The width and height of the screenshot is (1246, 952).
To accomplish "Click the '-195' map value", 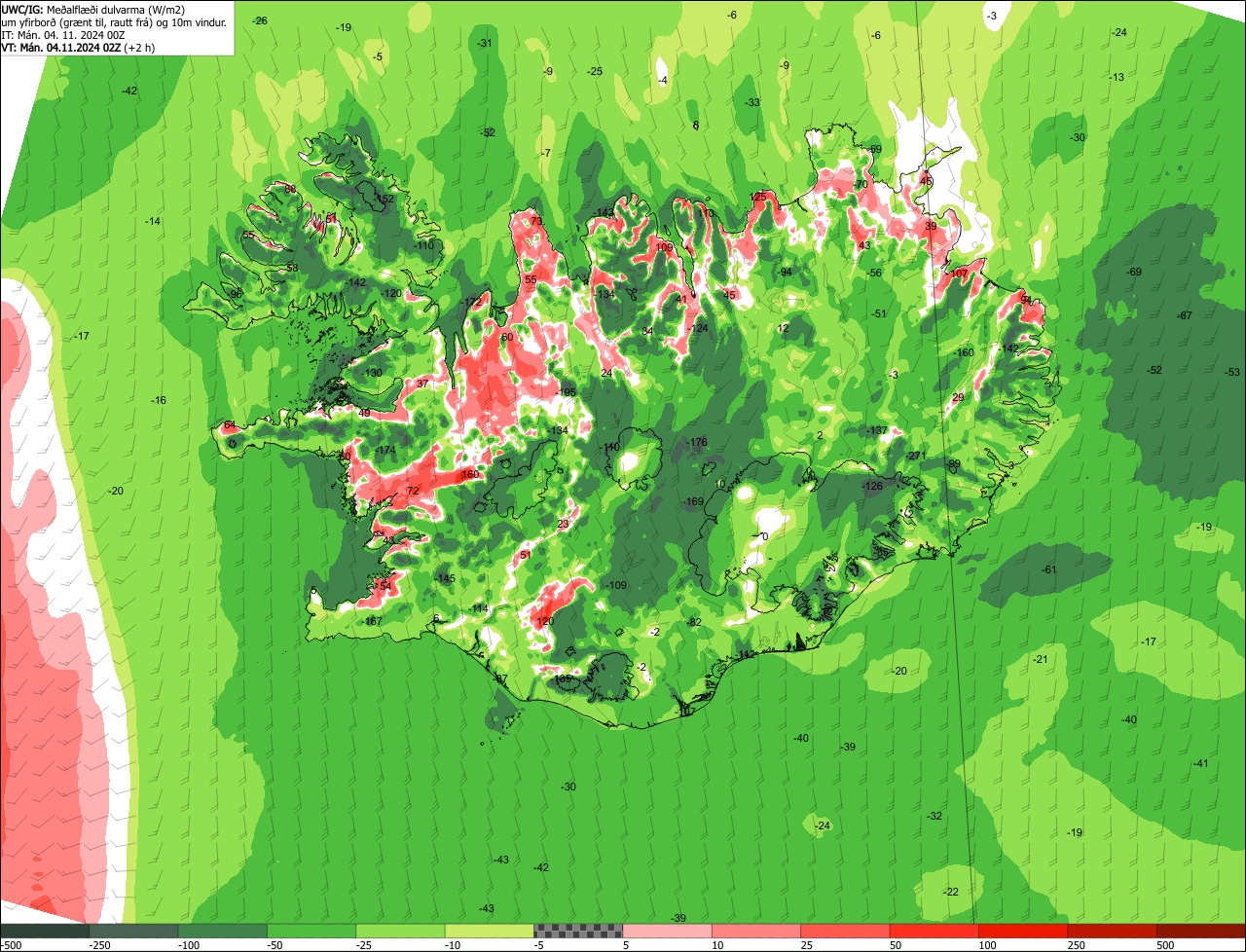I will (x=566, y=392).
